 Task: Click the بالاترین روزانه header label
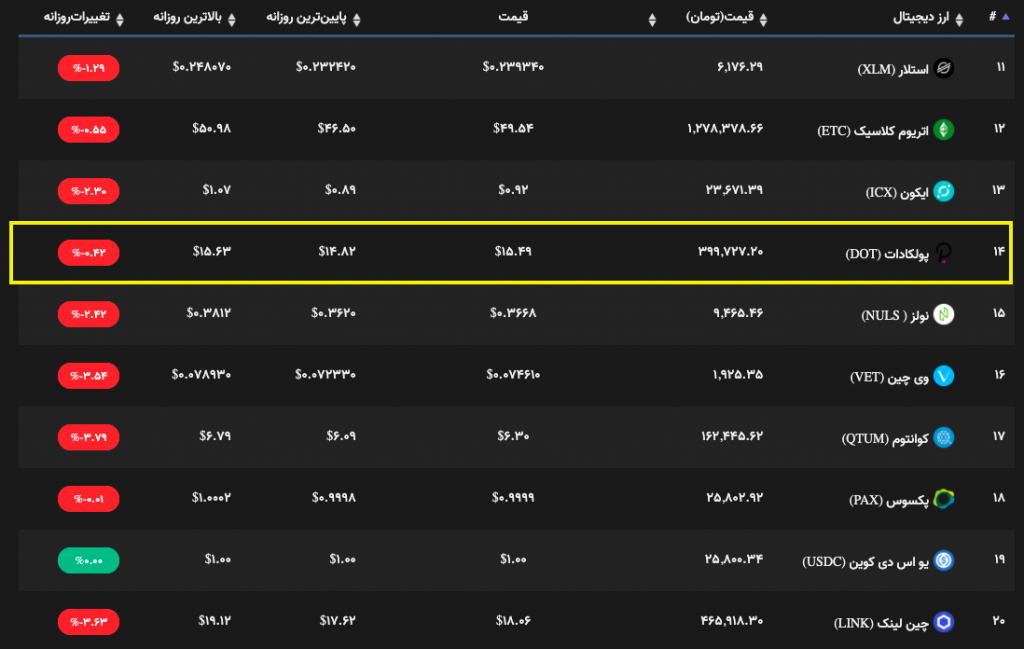[x=187, y=18]
